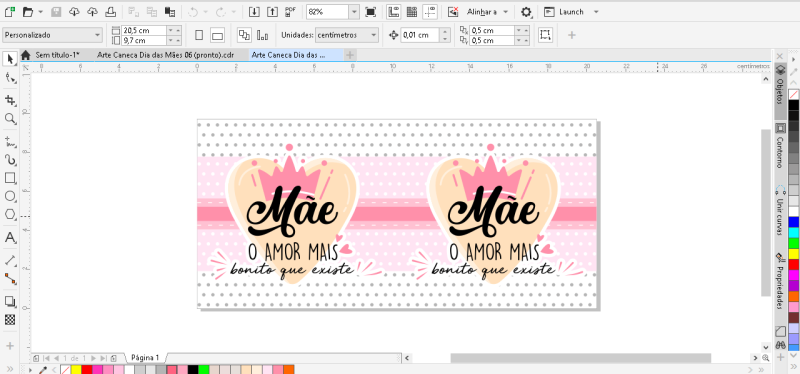This screenshot has height=374, width=800.
Task: Open the Options gear
Action: [526, 12]
